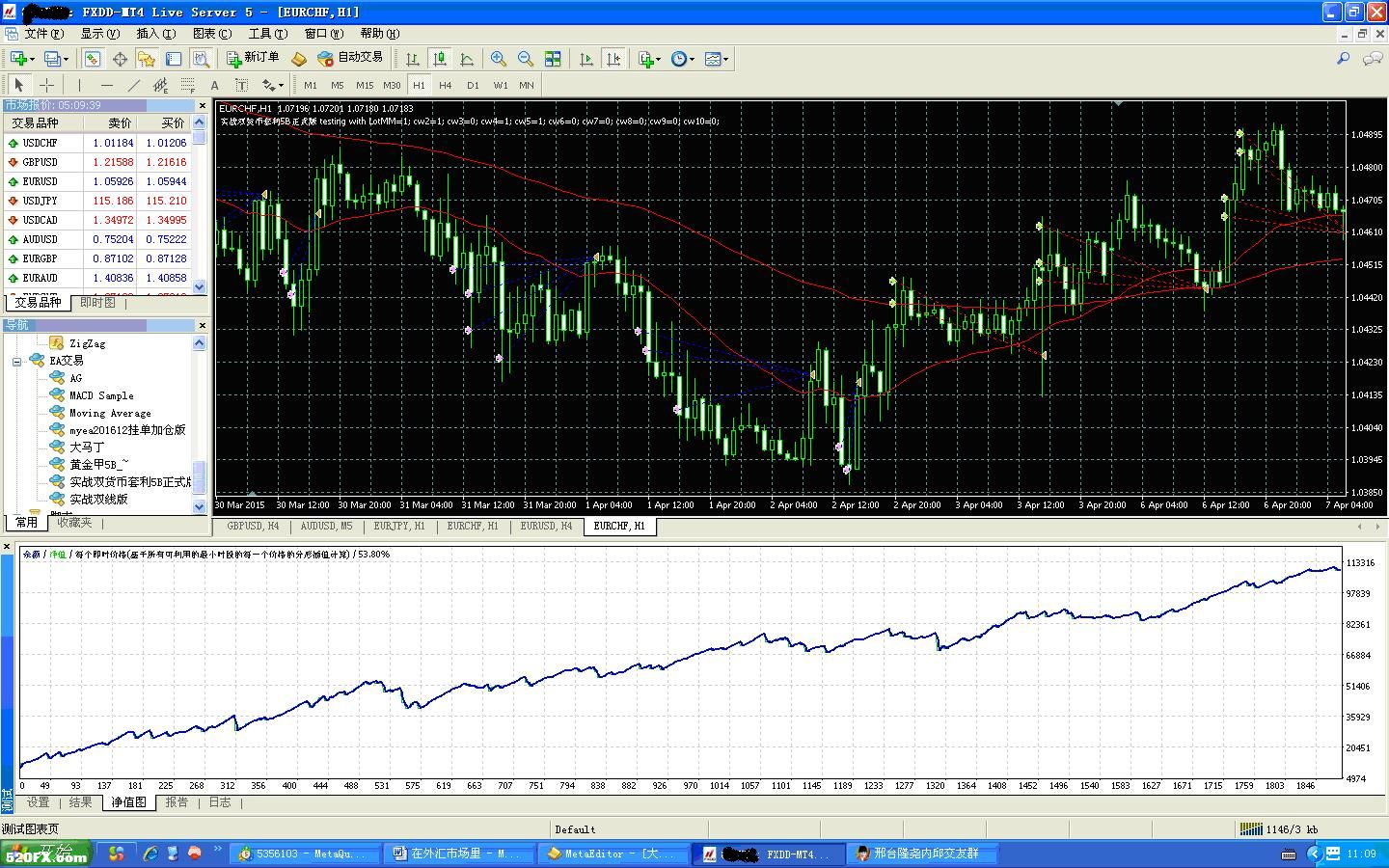
Task: Toggle chart auto scroll icon
Action: [586, 59]
